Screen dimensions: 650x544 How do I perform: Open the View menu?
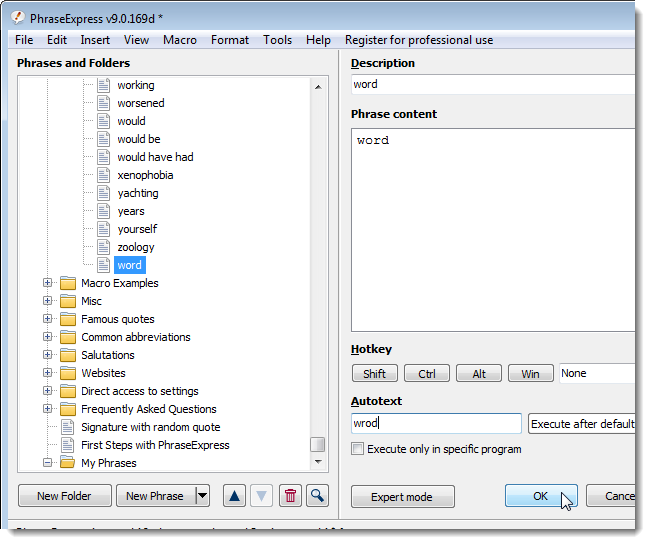tap(136, 40)
